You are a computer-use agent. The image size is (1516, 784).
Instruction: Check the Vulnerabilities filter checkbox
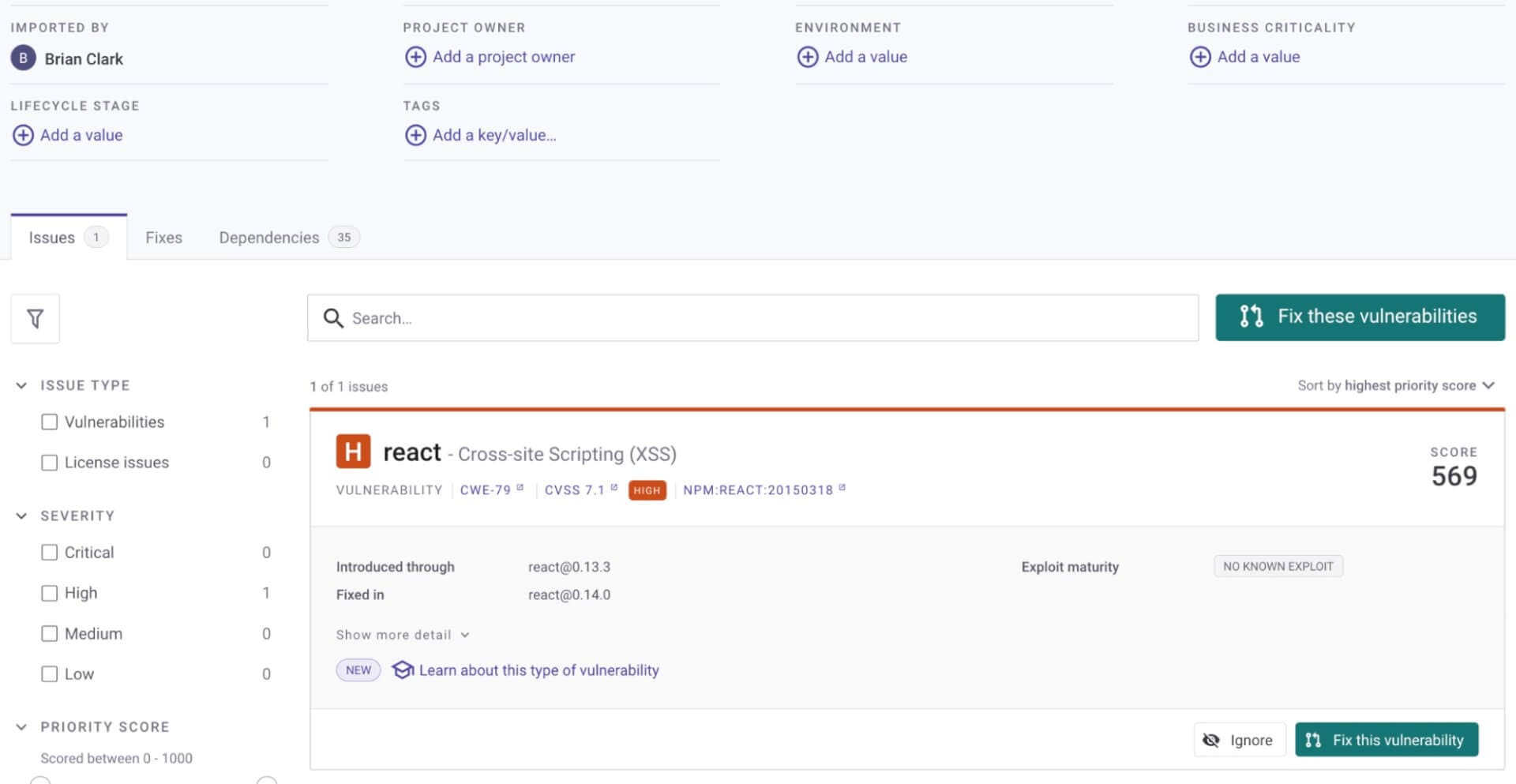coord(50,422)
